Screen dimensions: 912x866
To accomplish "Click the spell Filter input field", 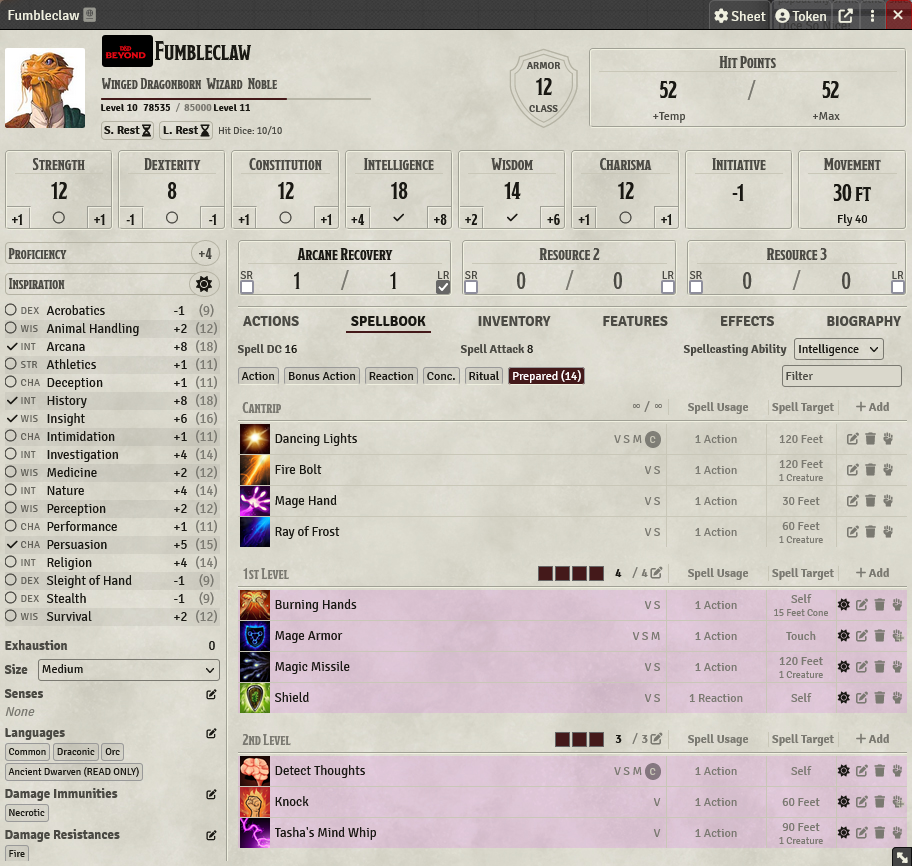I will point(842,376).
